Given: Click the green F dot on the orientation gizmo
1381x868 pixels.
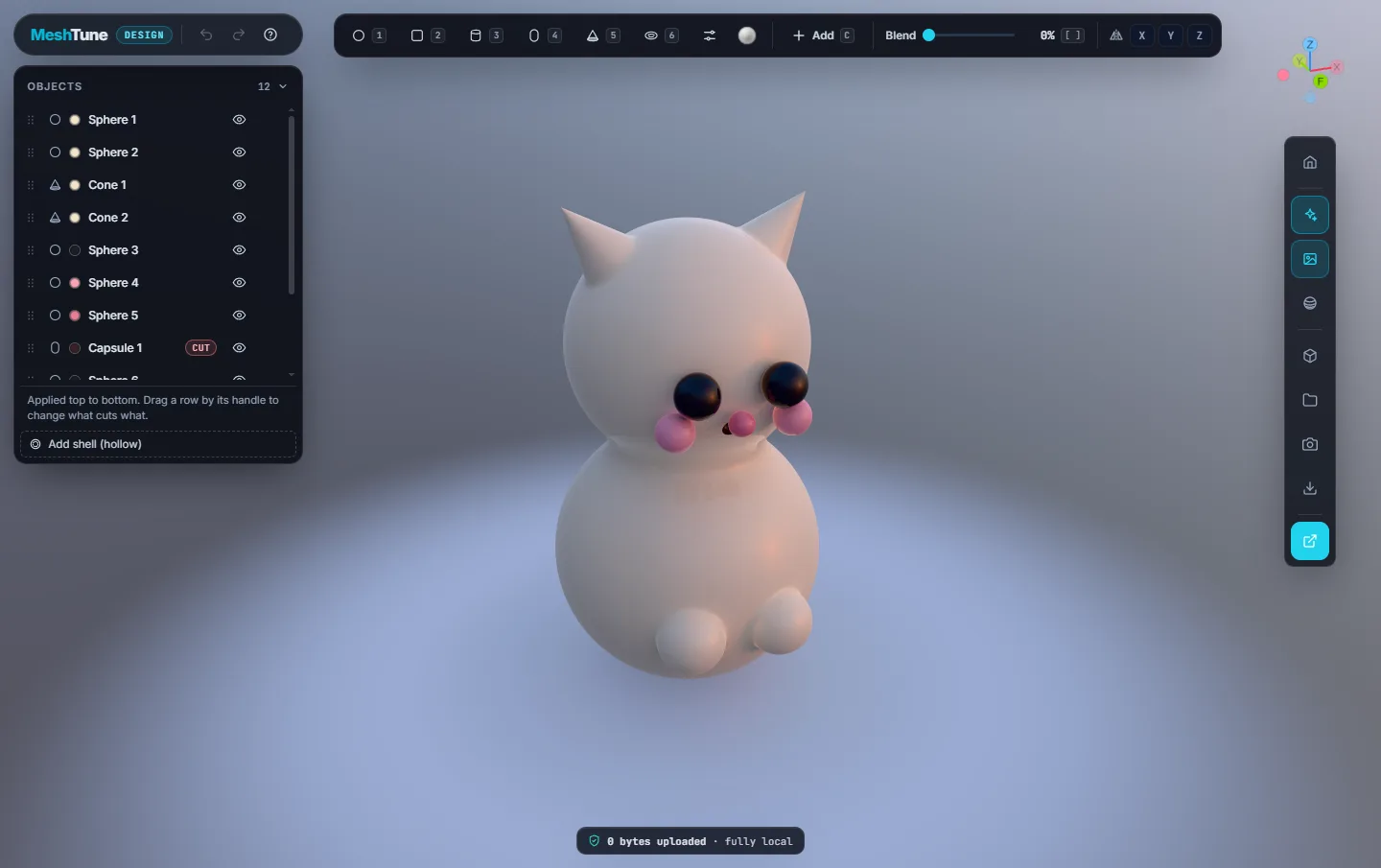Looking at the screenshot, I should click(1321, 82).
